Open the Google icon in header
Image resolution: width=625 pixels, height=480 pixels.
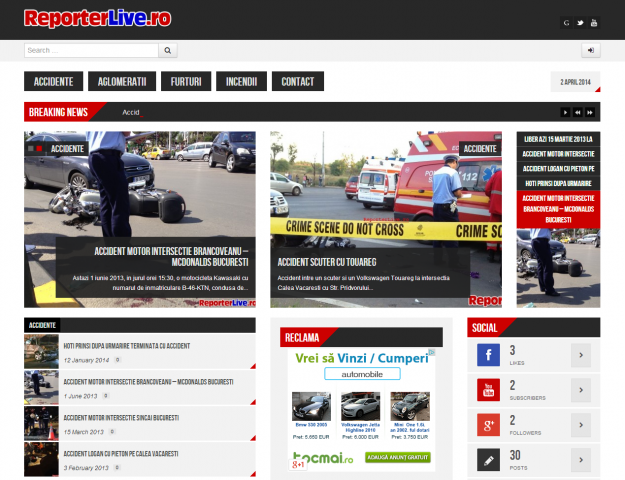point(567,22)
